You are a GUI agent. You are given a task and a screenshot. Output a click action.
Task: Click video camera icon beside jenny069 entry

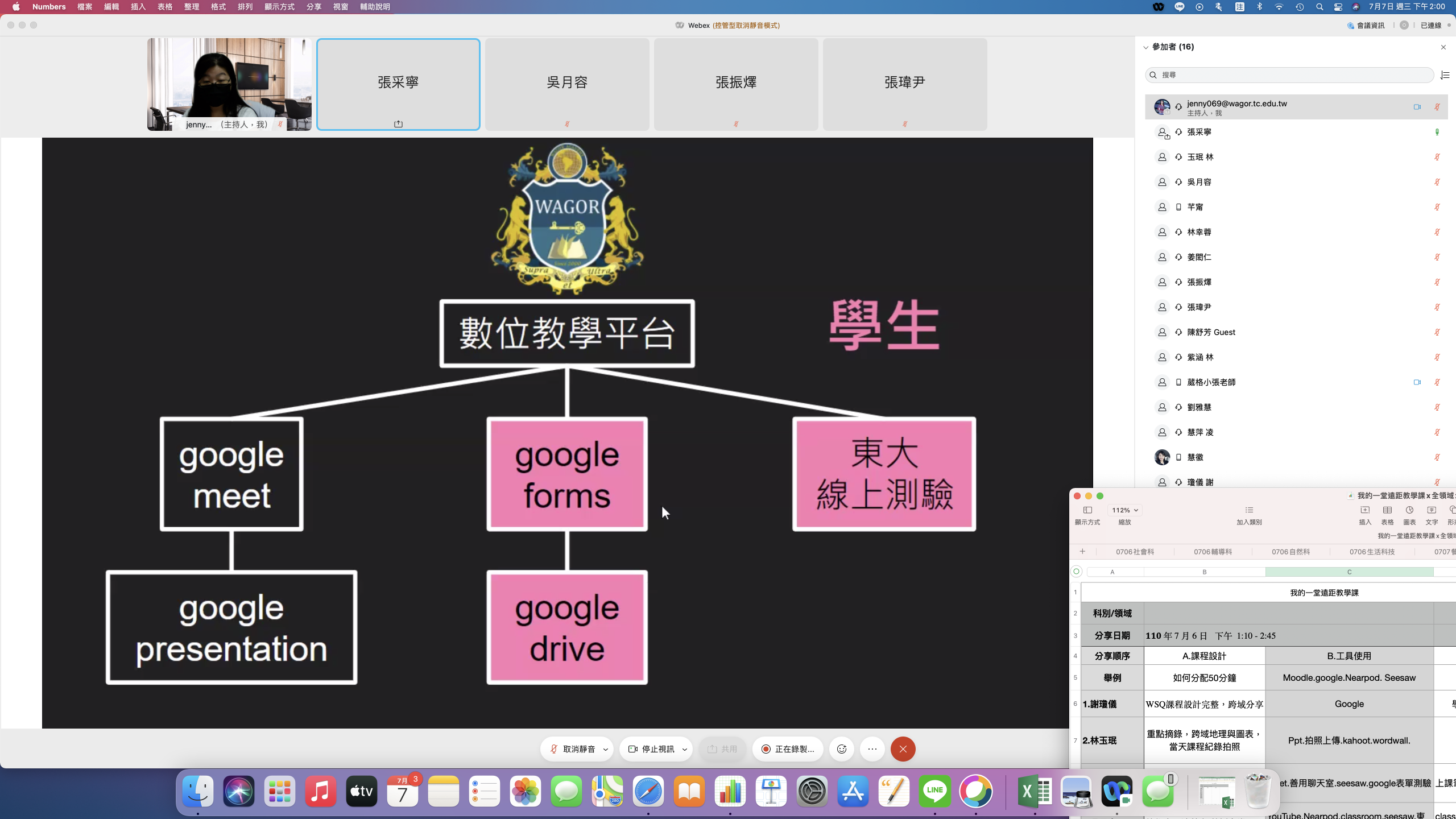(1417, 107)
